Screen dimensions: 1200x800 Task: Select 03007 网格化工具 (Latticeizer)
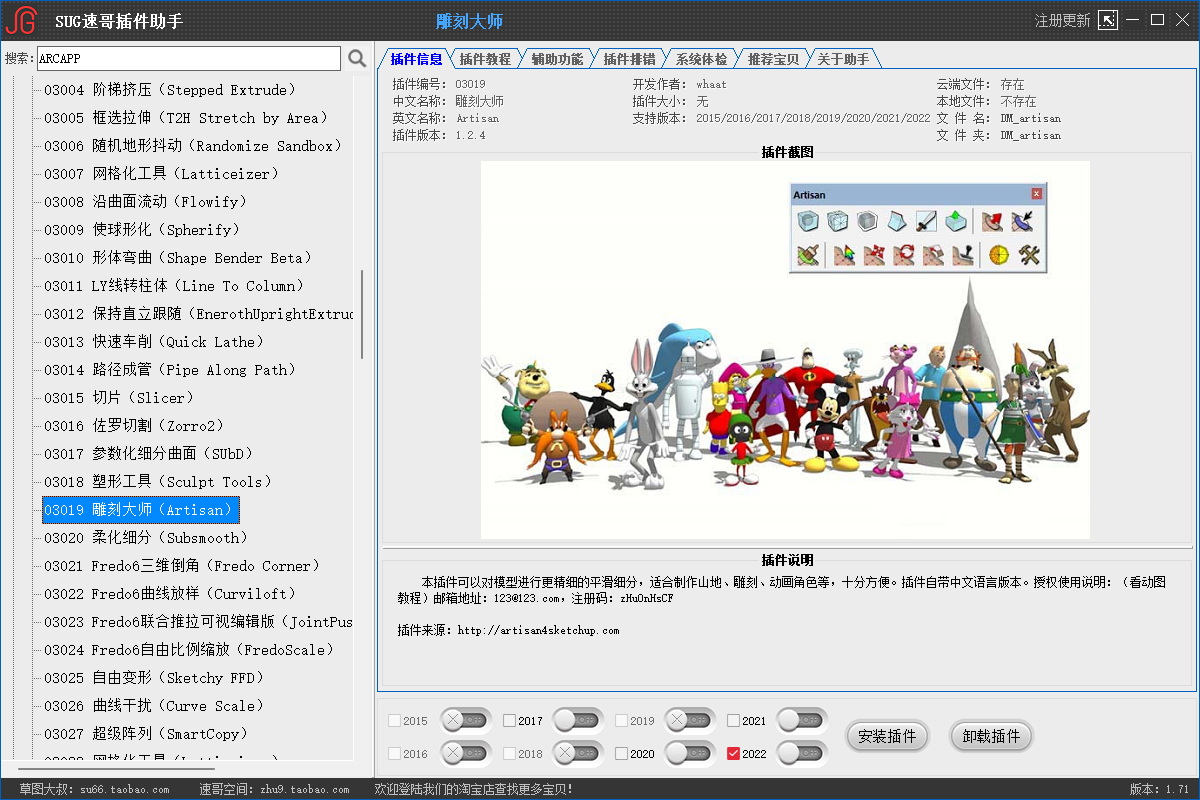click(162, 174)
